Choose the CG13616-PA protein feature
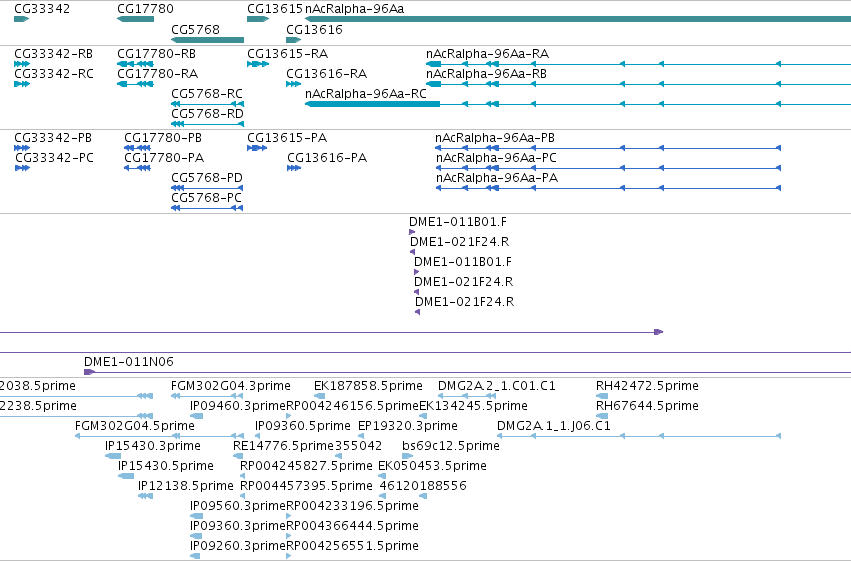The image size is (851, 561). (294, 168)
